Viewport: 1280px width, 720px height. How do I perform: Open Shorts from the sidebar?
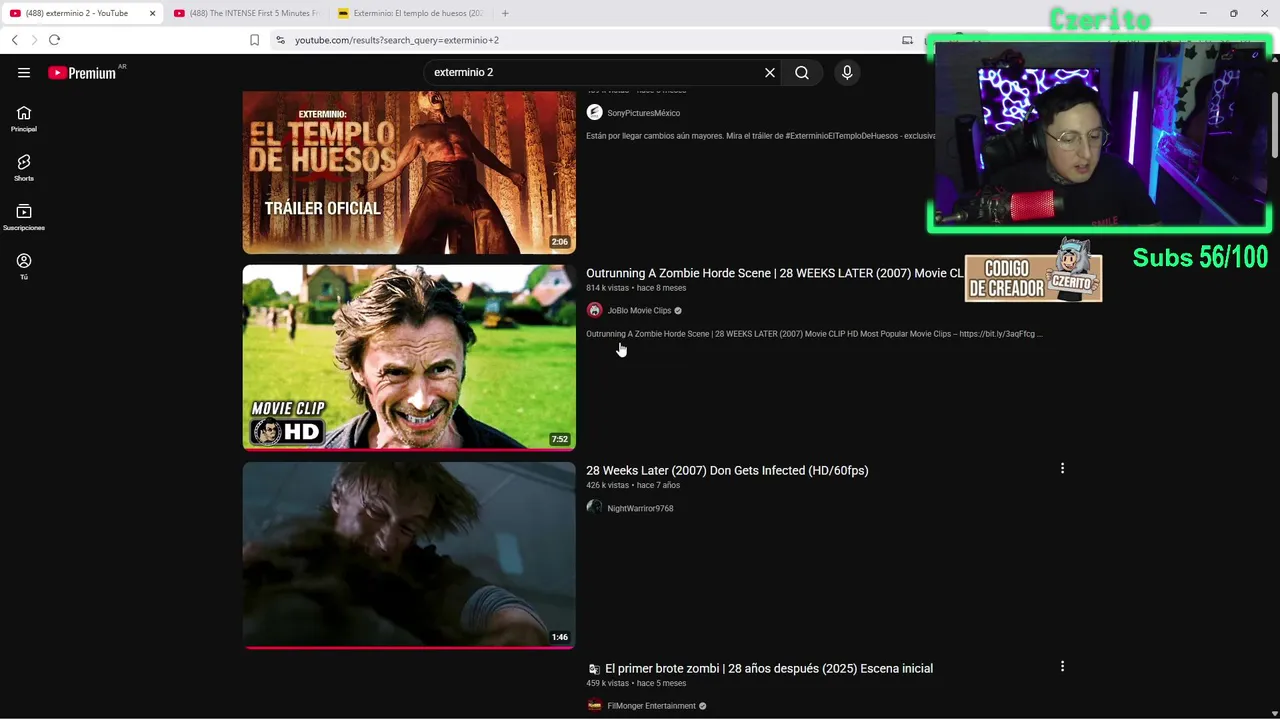[24, 168]
